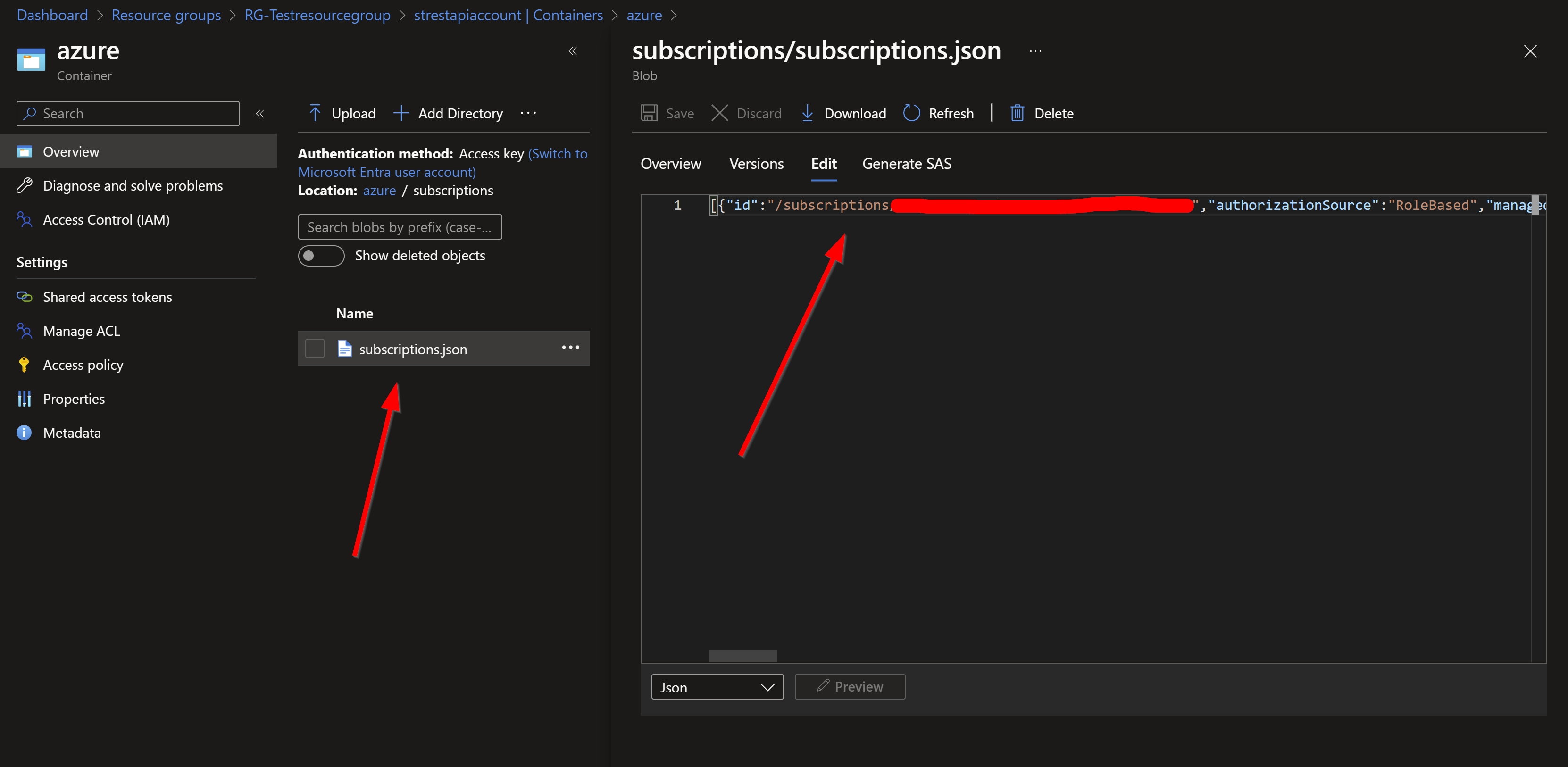1568x767 pixels.
Task: Click the Name column header
Action: [355, 314]
